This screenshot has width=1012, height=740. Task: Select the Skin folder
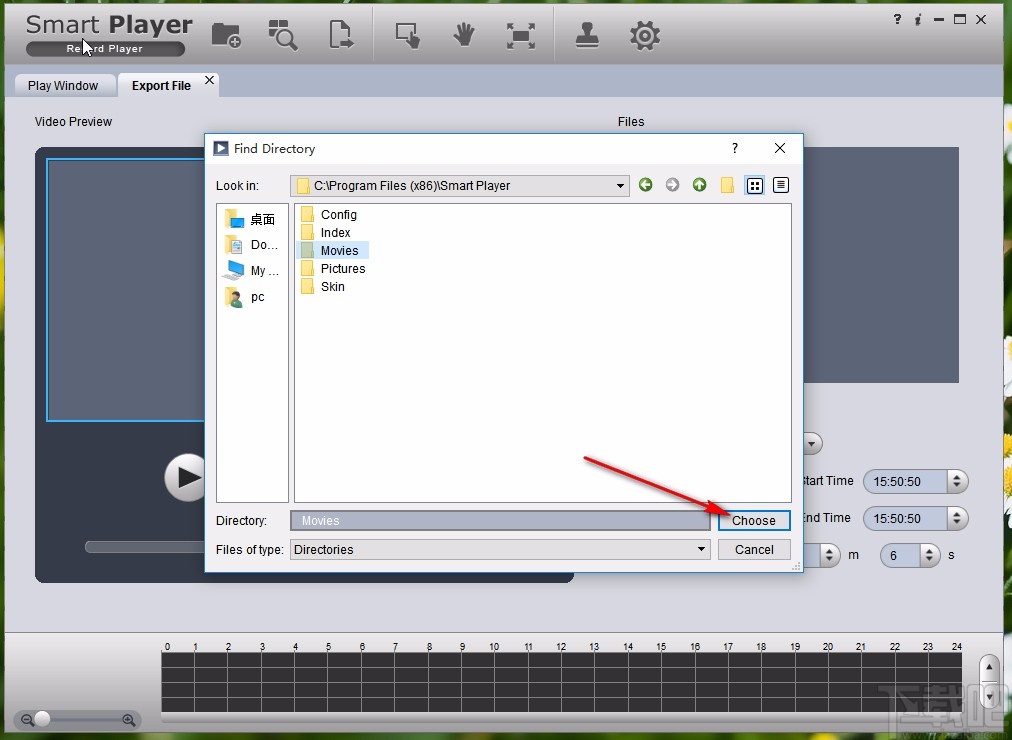[x=323, y=286]
